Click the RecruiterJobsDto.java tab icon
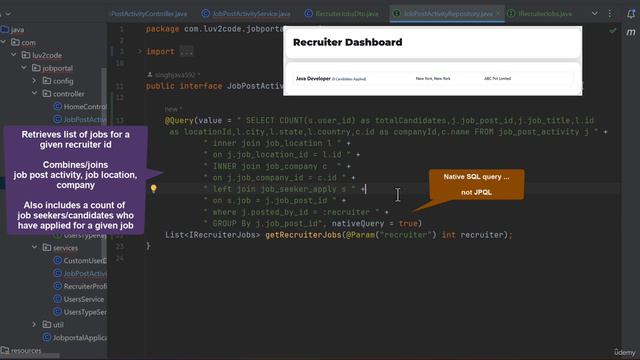 coord(309,13)
